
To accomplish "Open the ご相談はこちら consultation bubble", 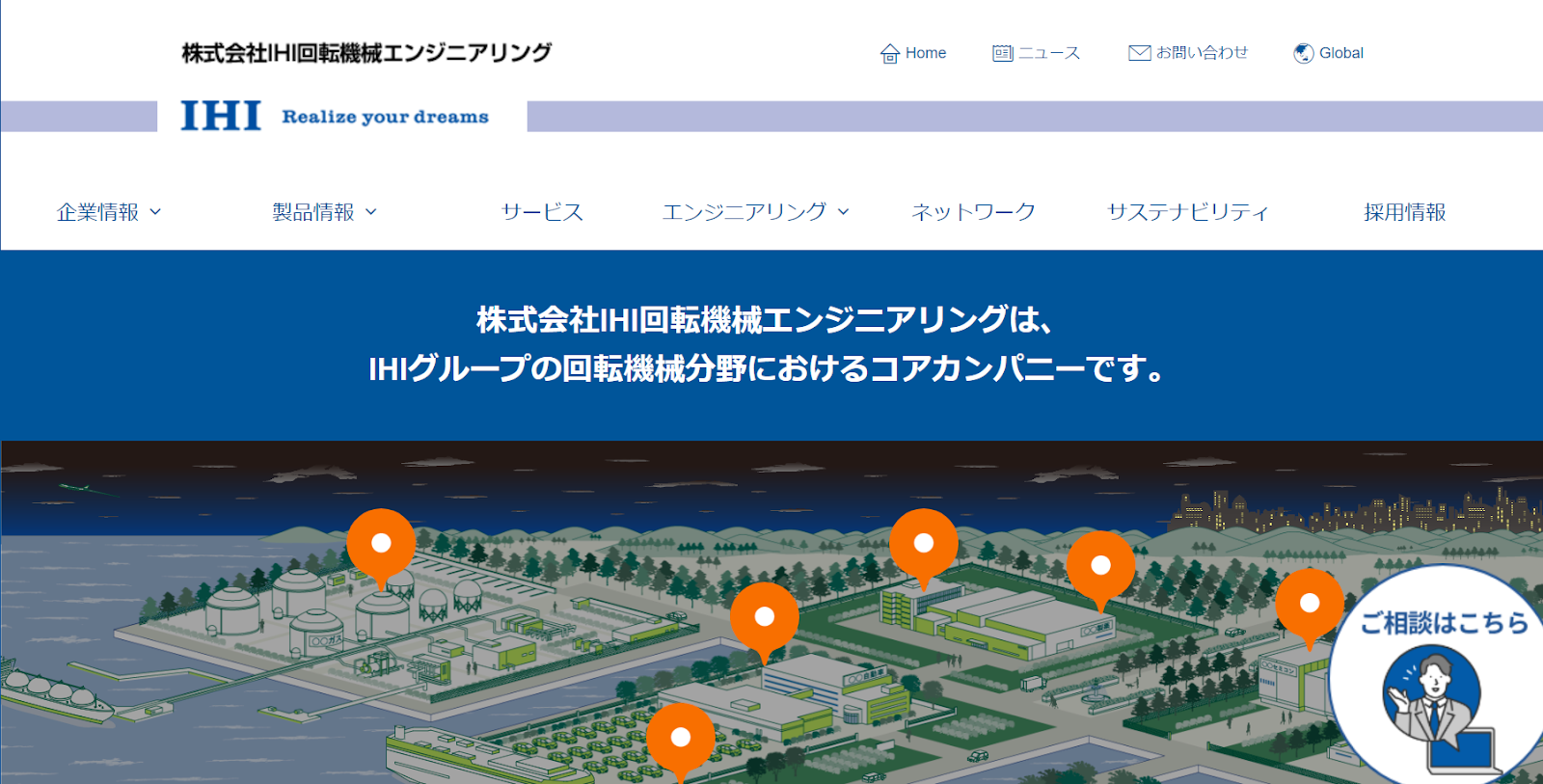I will [x=1437, y=675].
